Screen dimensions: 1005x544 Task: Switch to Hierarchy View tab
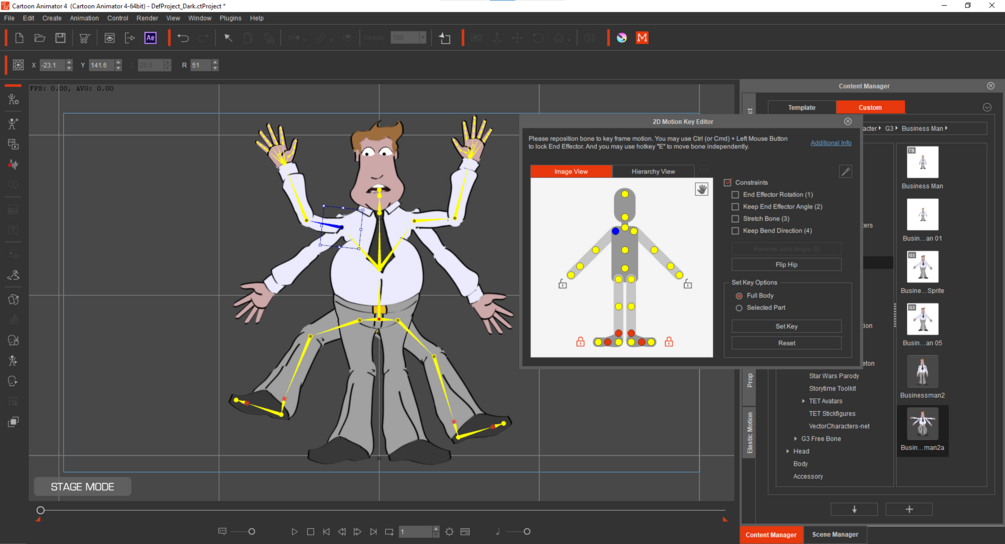653,171
